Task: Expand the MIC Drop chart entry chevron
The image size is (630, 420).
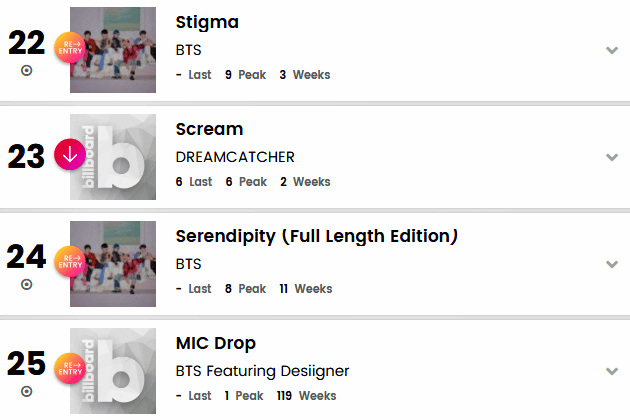Action: pos(612,371)
